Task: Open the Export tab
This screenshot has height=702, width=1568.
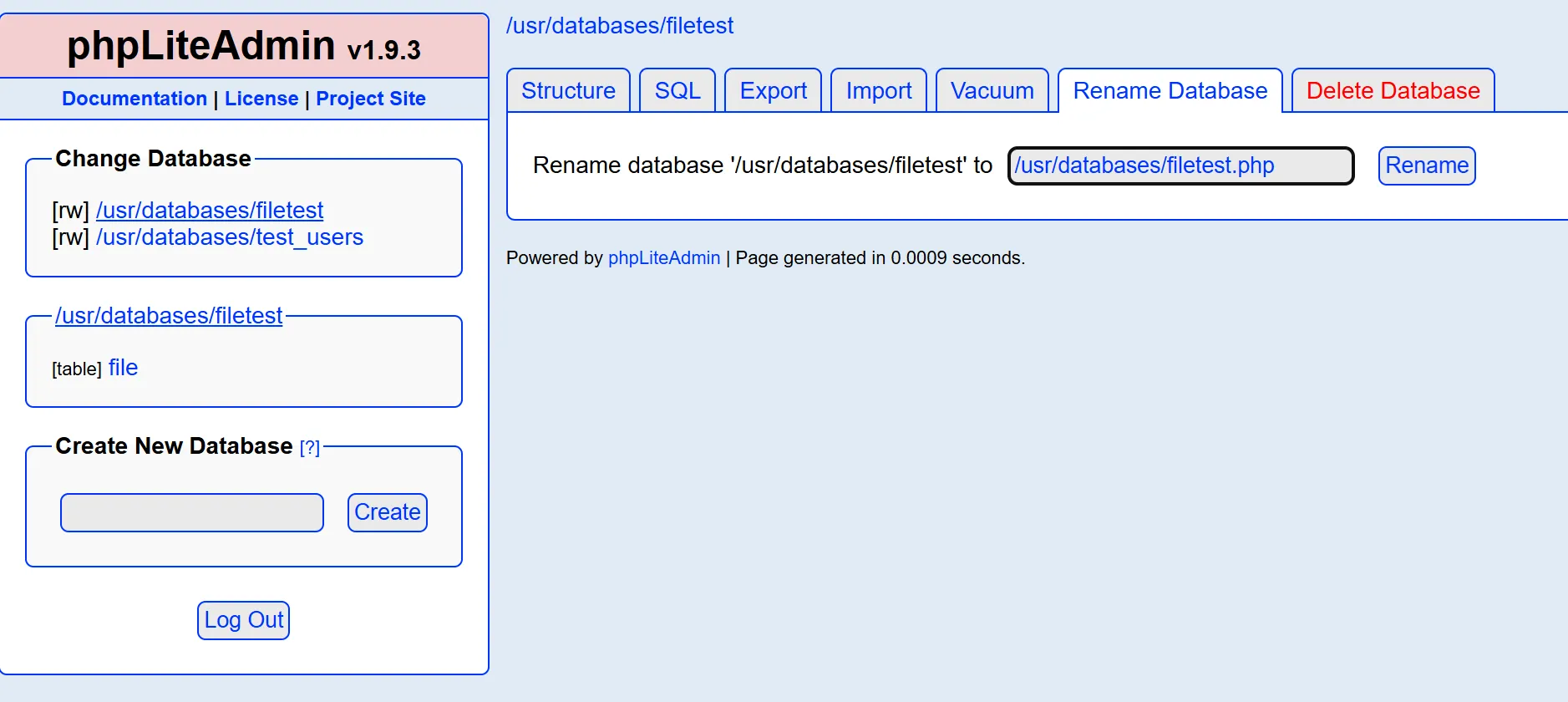Action: [x=773, y=90]
